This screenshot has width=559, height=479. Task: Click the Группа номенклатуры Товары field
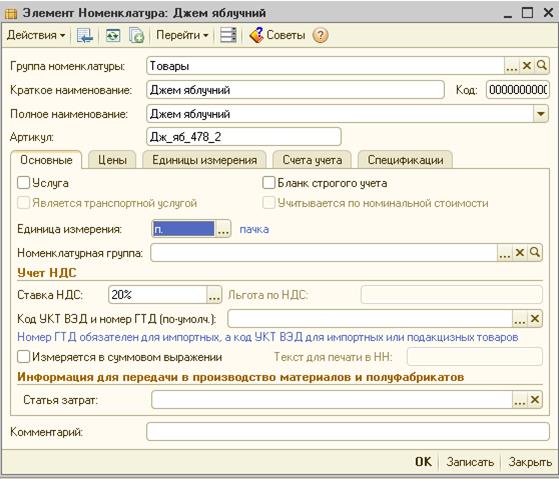[325, 66]
